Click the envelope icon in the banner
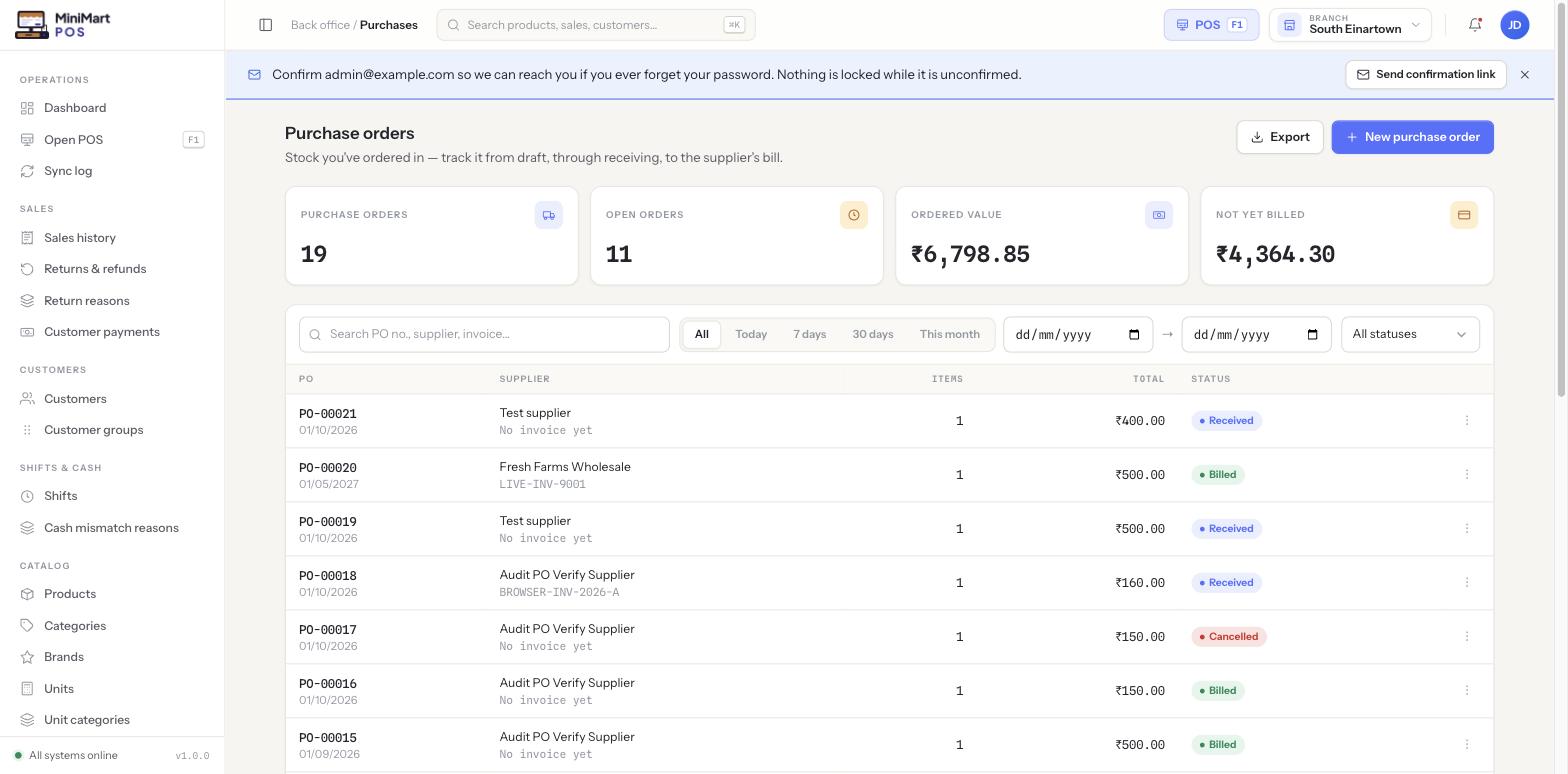The width and height of the screenshot is (1568, 774). point(254,75)
